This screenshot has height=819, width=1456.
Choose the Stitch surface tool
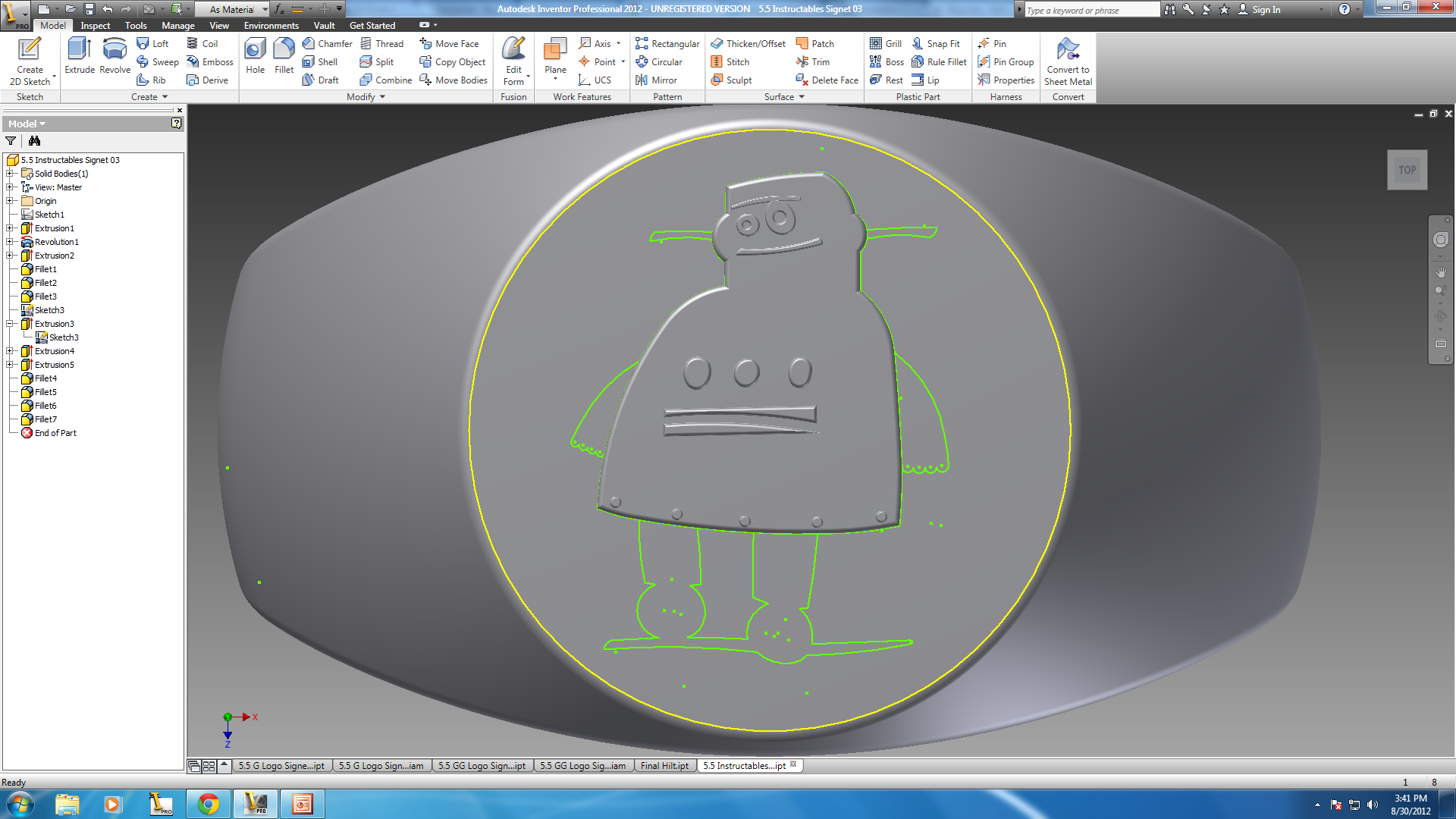point(730,62)
